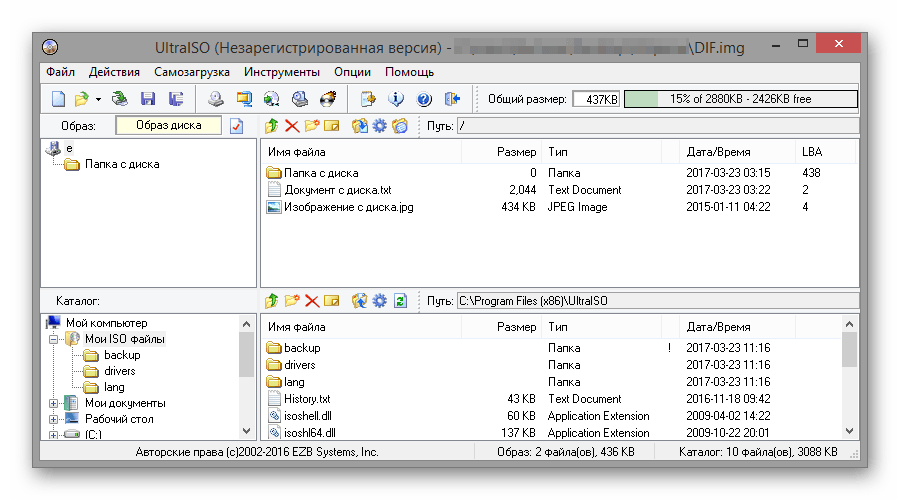Click the green refresh icon in catalog toolbar
Viewport: 900px width, 500px height.
pos(400,300)
